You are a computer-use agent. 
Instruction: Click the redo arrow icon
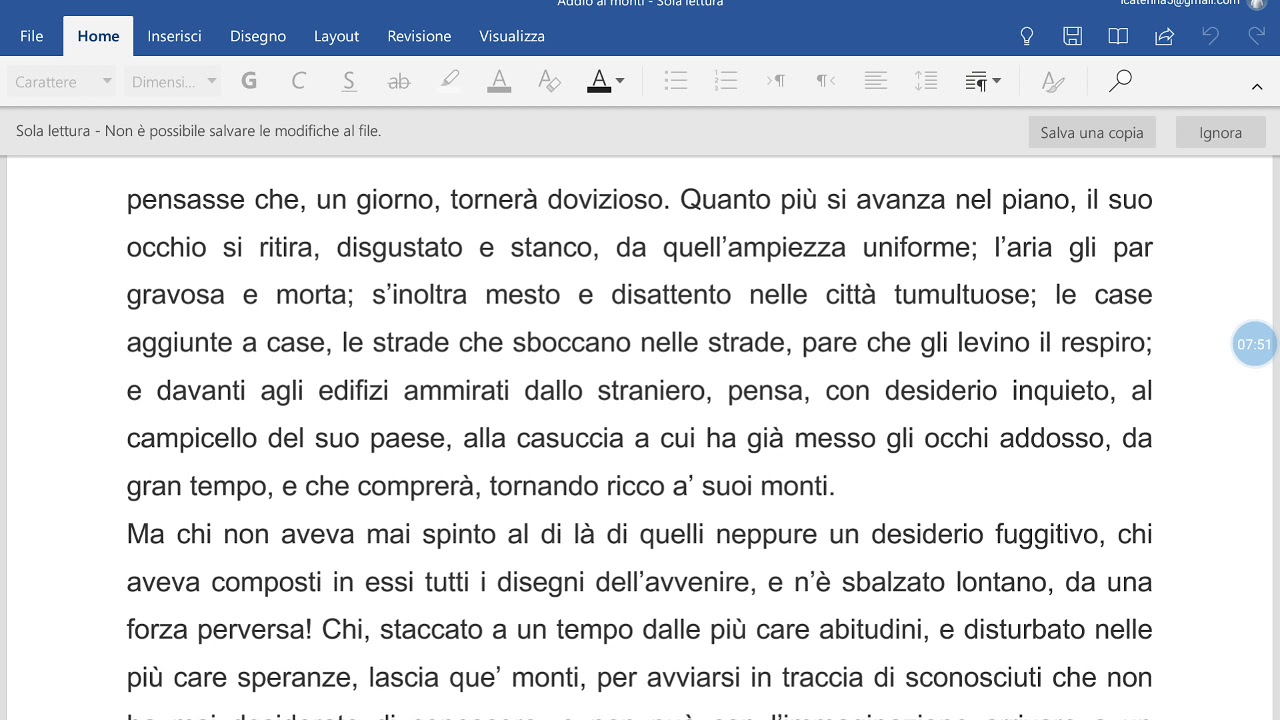(x=1257, y=36)
